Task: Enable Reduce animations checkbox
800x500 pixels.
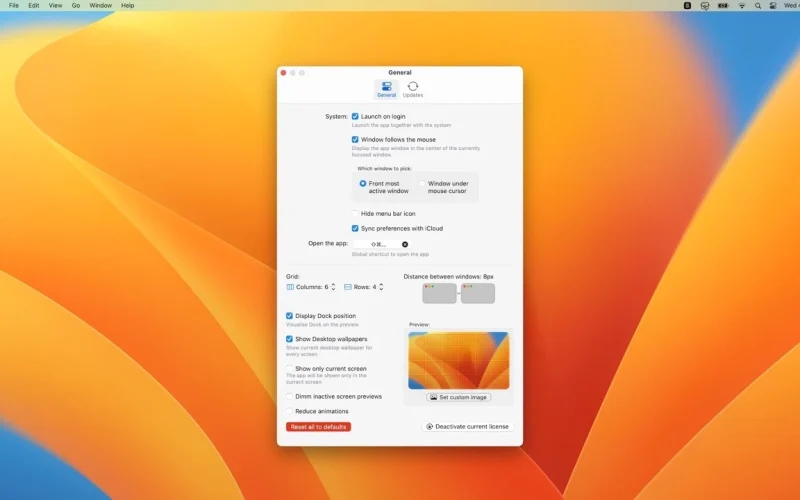Action: pos(289,411)
